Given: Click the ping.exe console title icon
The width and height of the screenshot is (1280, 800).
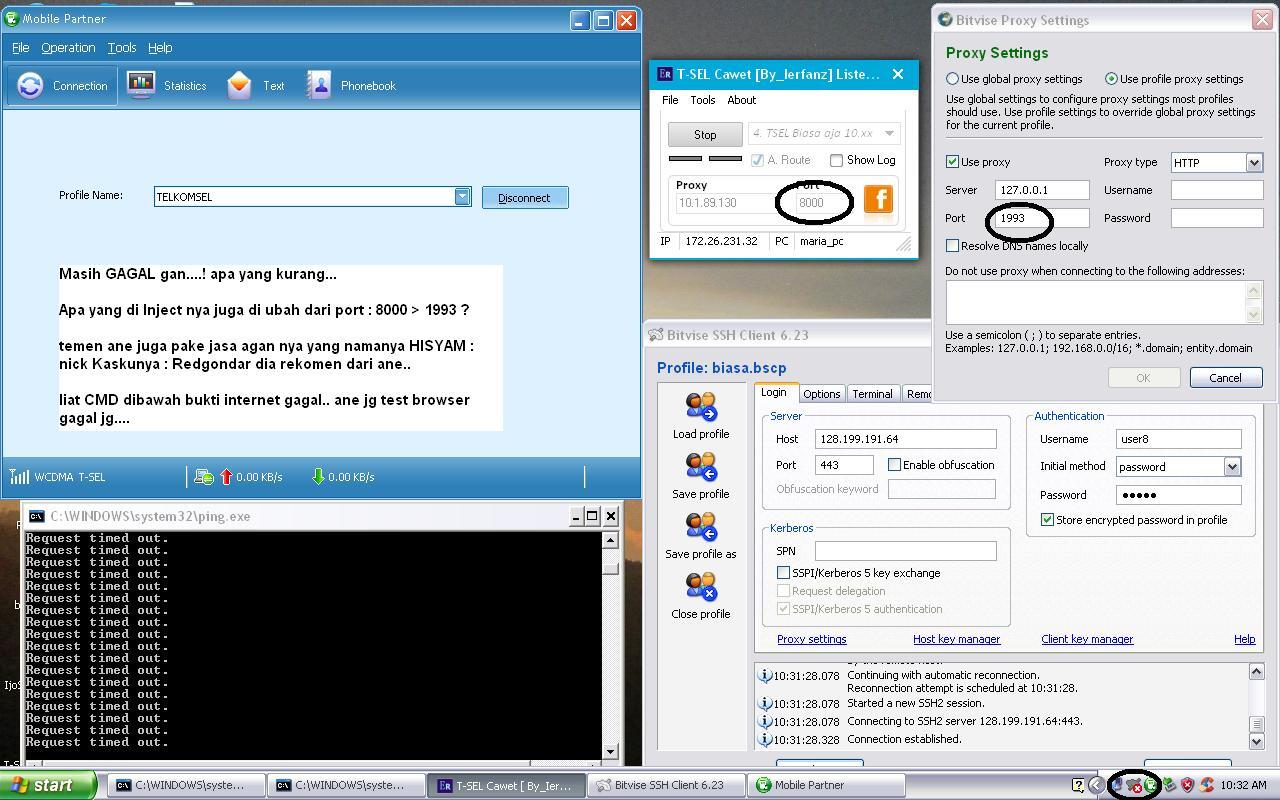Looking at the screenshot, I should (x=36, y=516).
